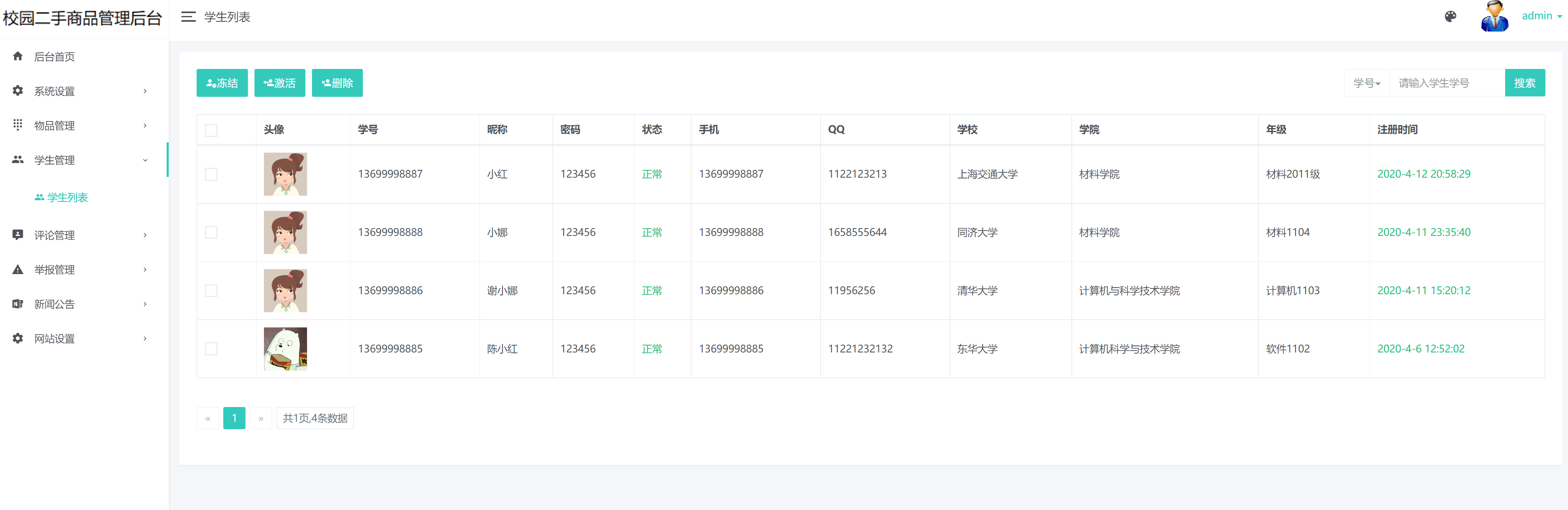Check the row for student 谢小娜
This screenshot has width=1568, height=510.
[x=211, y=291]
